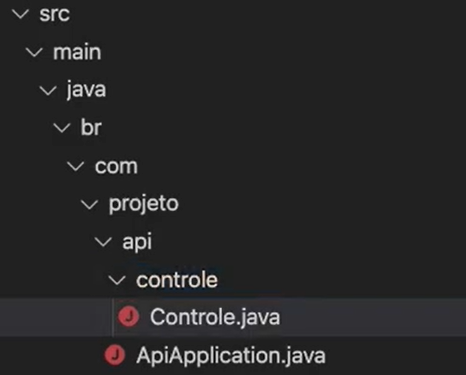This screenshot has width=466, height=375.
Task: Select the java folder label
Action: tap(86, 90)
